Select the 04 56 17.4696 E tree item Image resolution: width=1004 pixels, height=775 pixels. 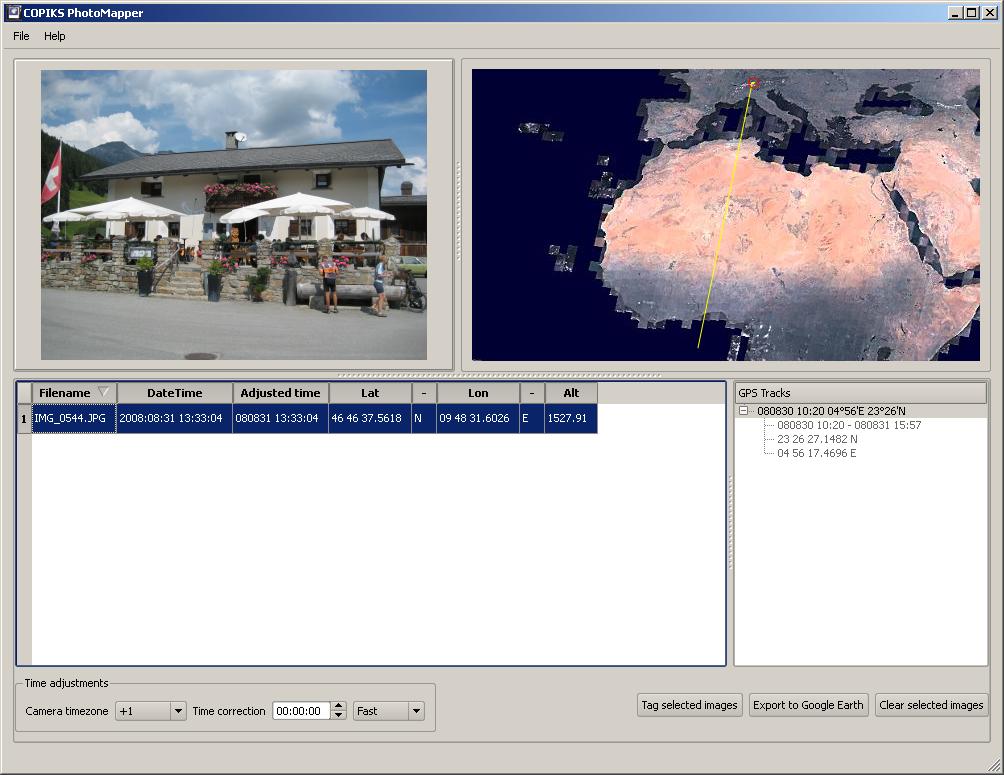coord(816,453)
